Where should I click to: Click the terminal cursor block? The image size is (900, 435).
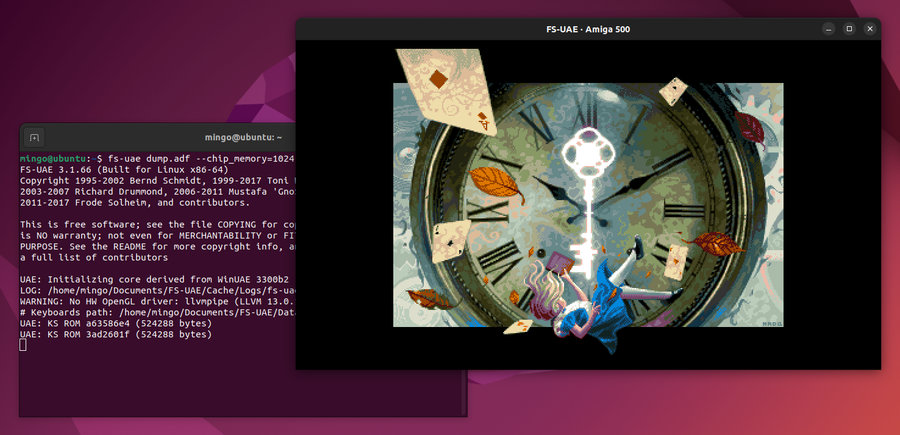tap(24, 345)
